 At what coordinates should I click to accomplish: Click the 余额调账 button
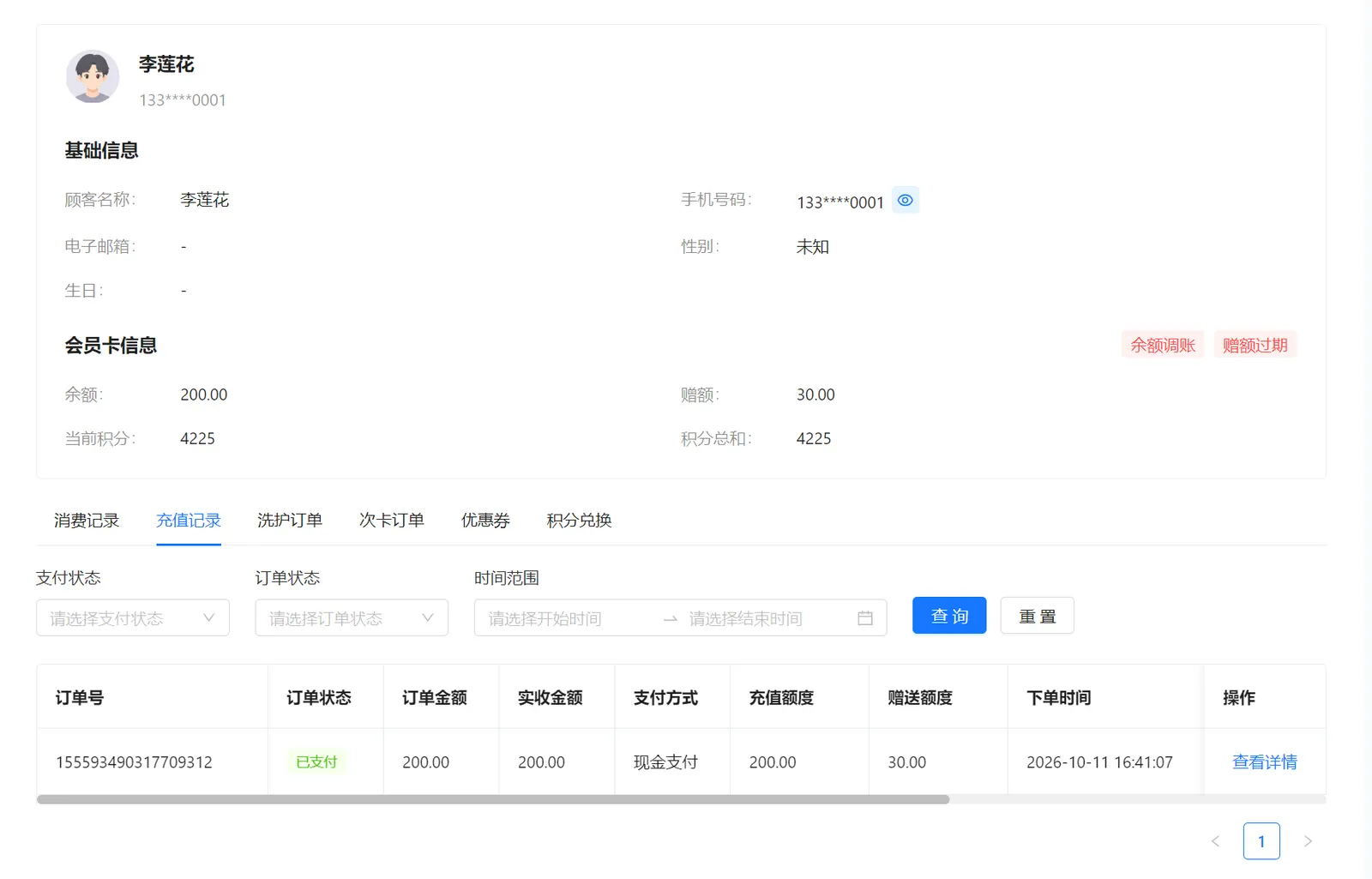tap(1163, 345)
